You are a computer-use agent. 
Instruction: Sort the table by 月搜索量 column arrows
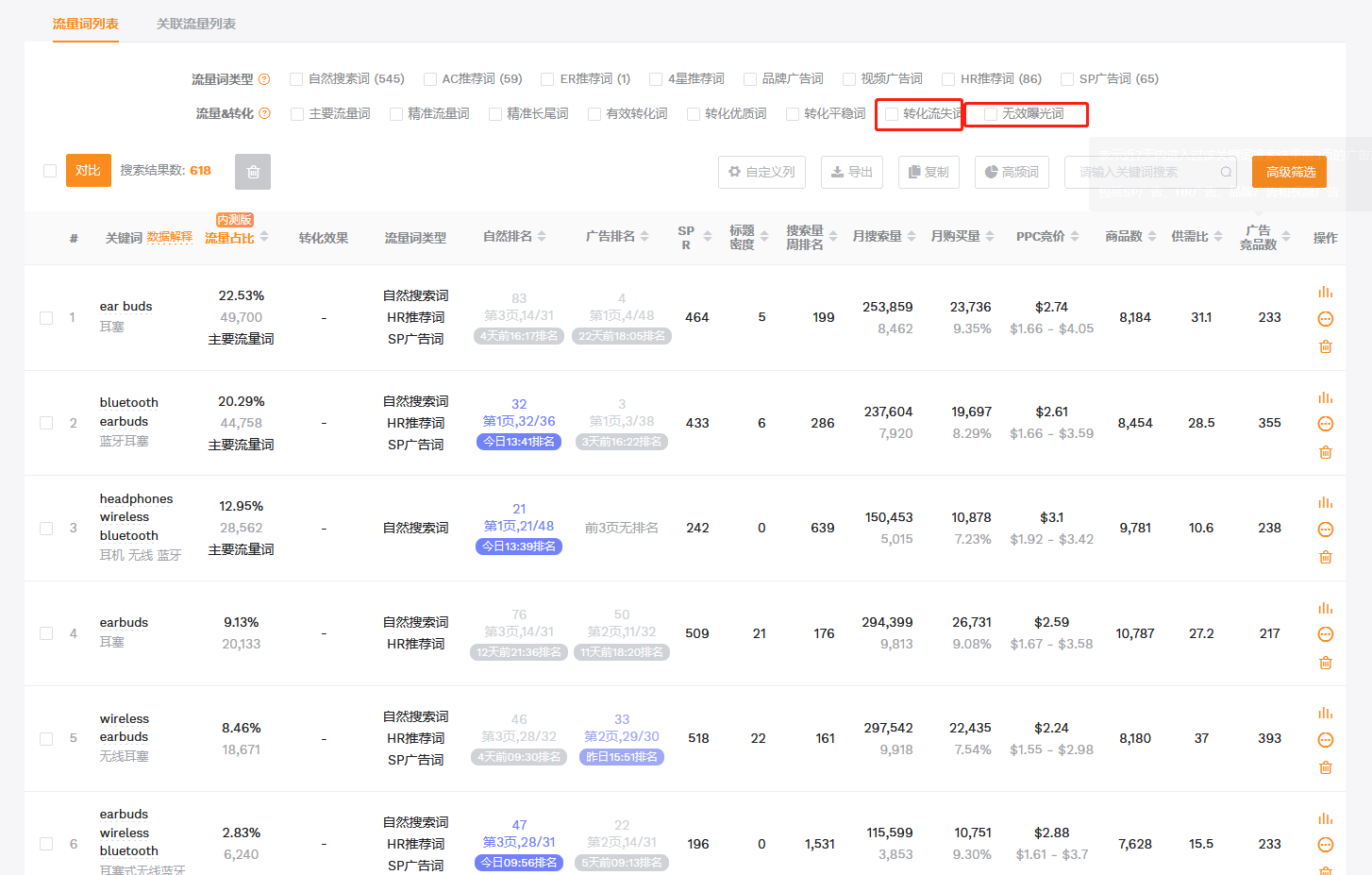point(912,237)
